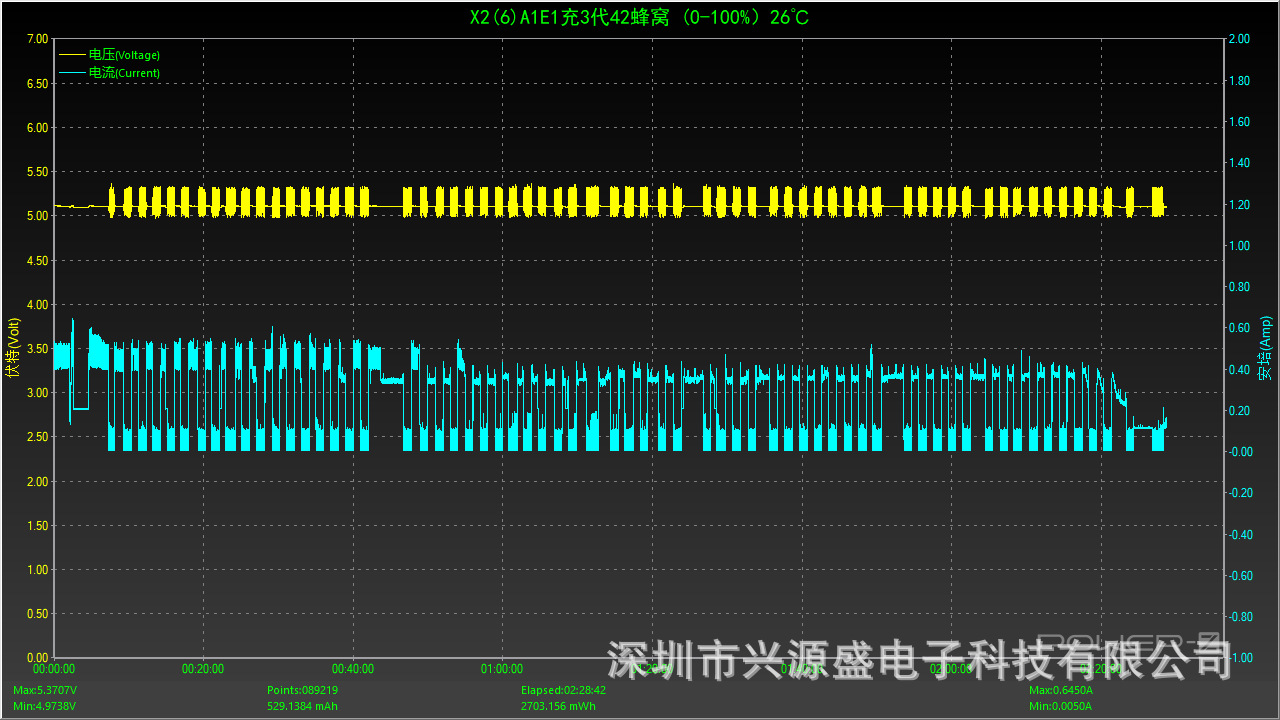The height and width of the screenshot is (720, 1280).
Task: Select the 伏特(Volt) left axis label
Action: (13, 348)
